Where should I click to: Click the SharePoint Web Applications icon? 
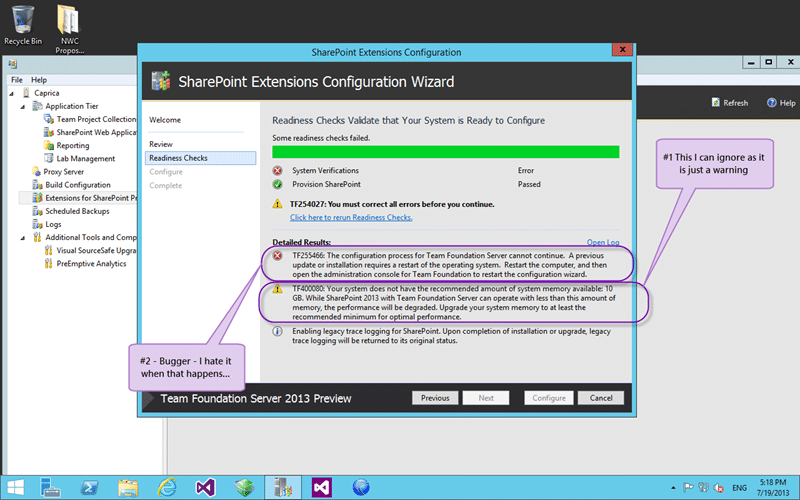(48, 132)
